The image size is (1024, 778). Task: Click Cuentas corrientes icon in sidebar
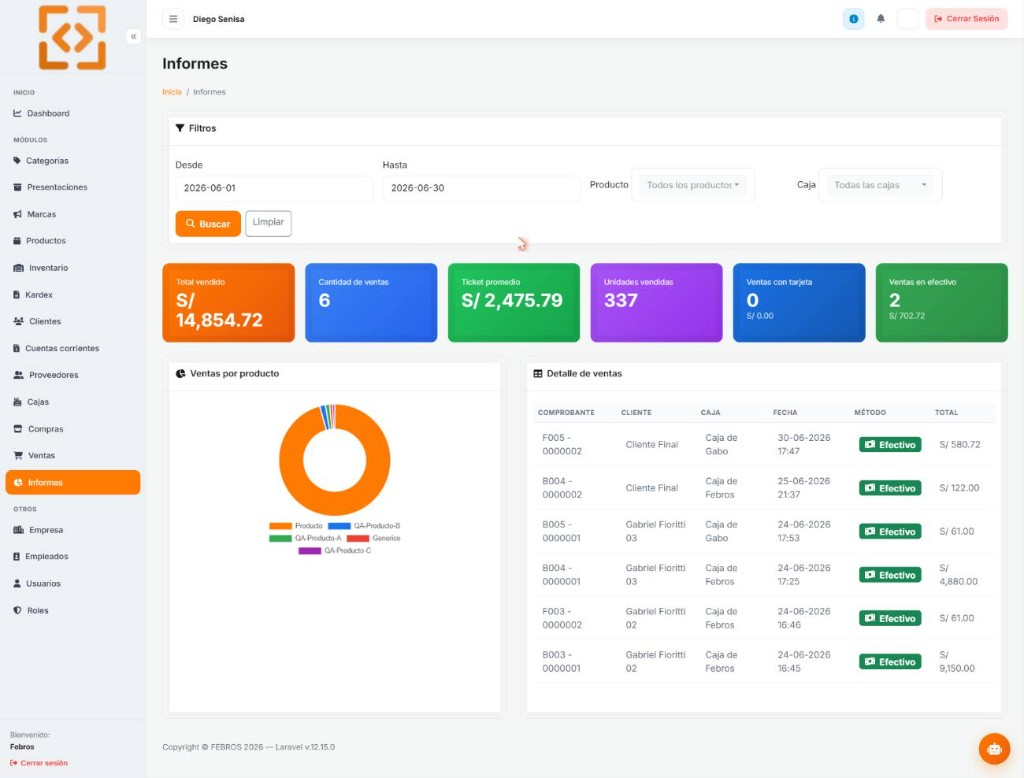click(17, 348)
